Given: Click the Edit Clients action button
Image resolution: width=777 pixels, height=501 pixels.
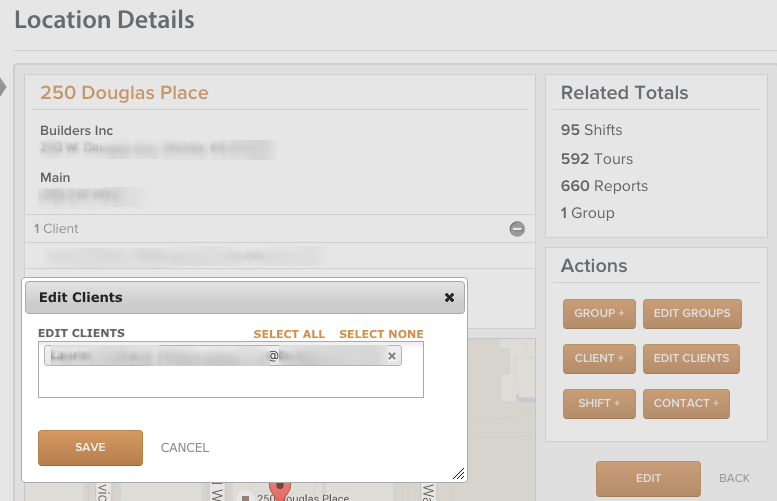Looking at the screenshot, I should click(691, 359).
